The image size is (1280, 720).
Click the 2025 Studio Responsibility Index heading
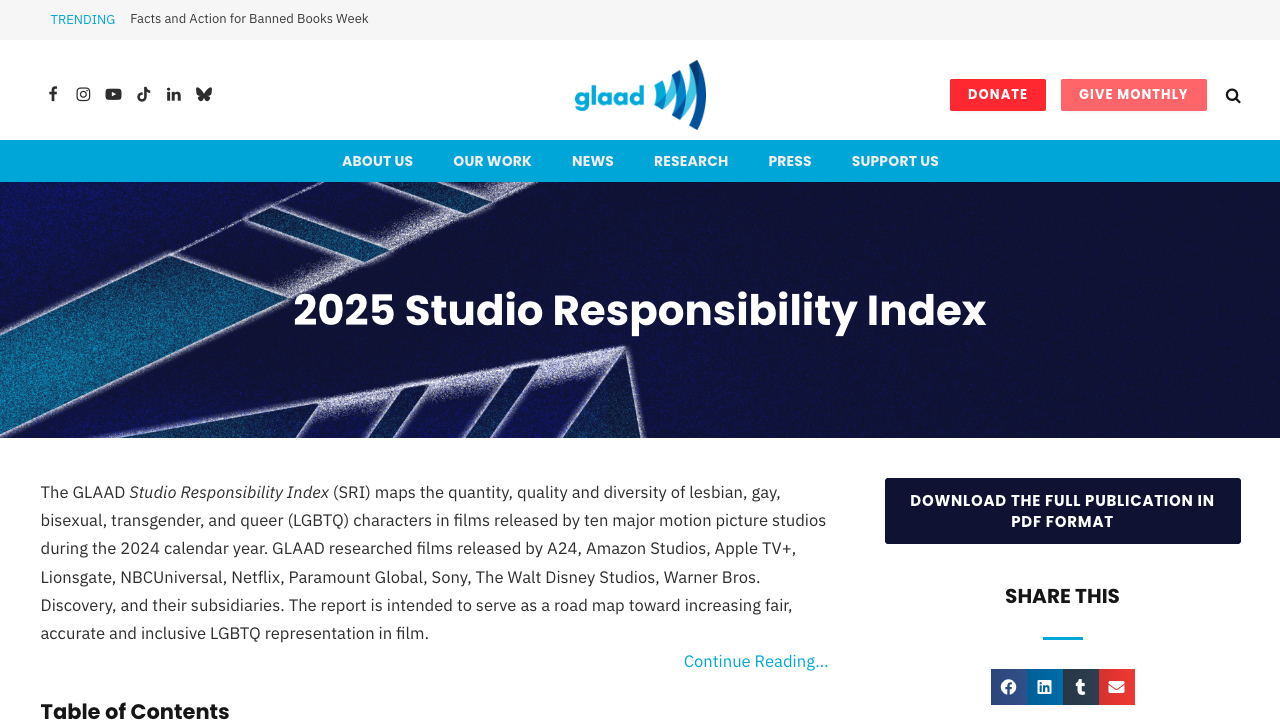click(x=640, y=310)
